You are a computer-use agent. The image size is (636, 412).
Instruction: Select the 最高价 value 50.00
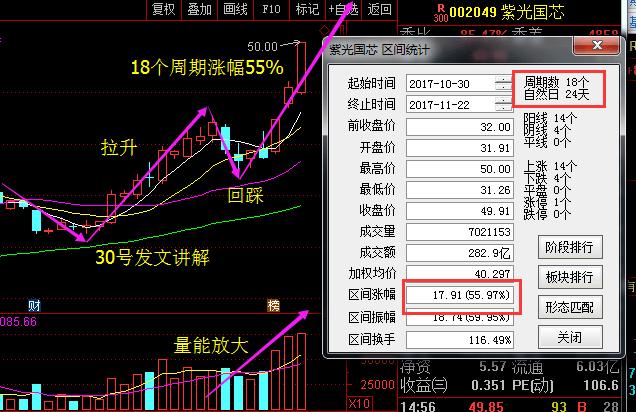coord(460,169)
